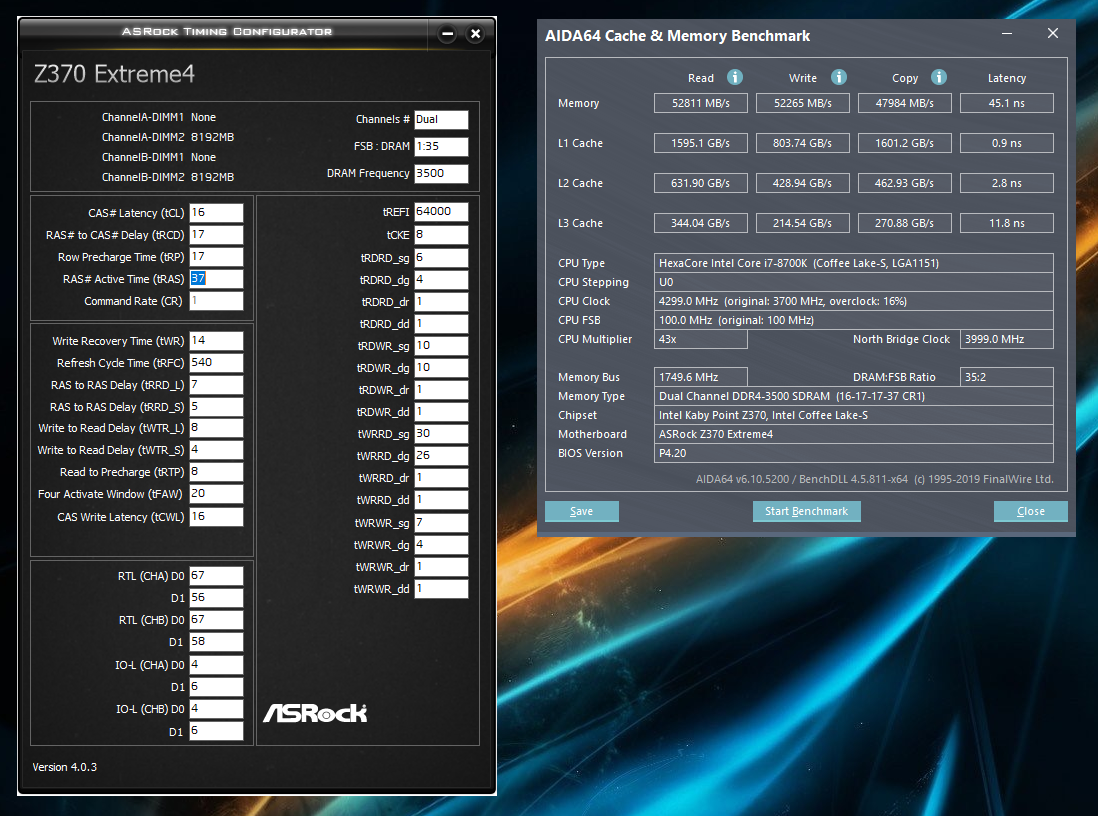1098x816 pixels.
Task: Click the IO-L (CHB) D0 field
Action: [x=216, y=709]
